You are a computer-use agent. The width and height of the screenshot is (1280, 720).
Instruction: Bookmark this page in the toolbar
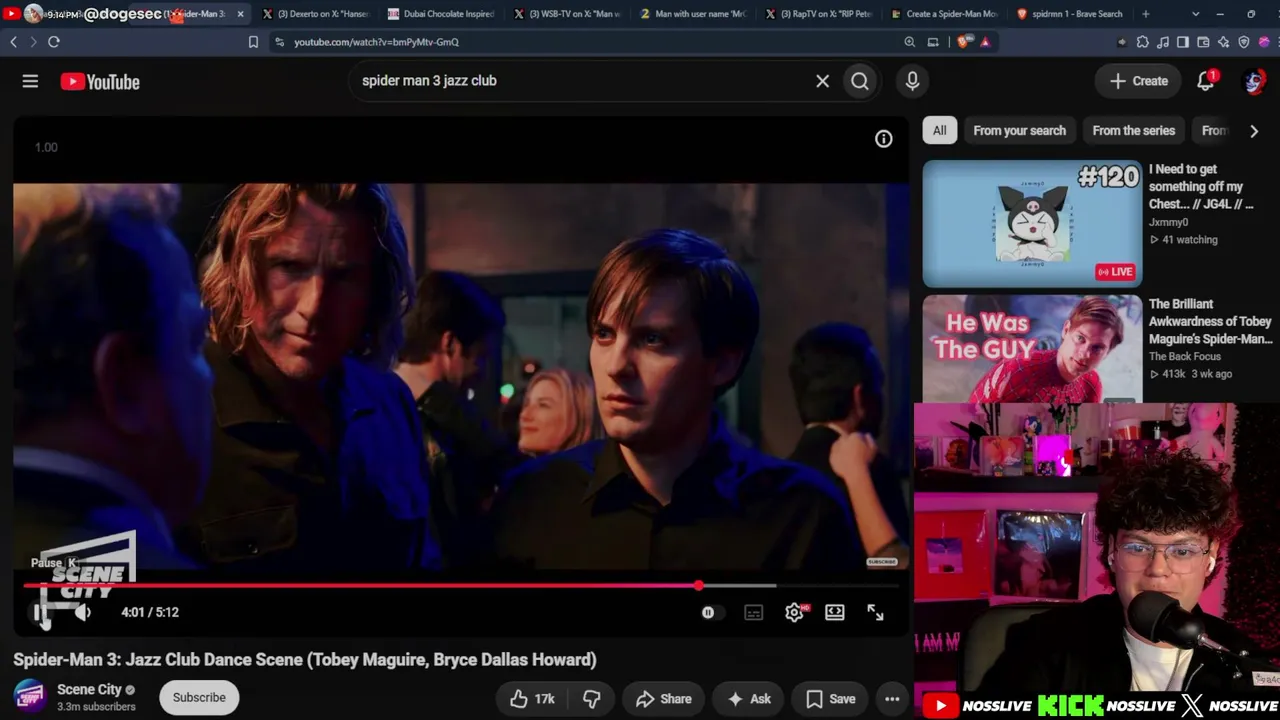(x=253, y=42)
